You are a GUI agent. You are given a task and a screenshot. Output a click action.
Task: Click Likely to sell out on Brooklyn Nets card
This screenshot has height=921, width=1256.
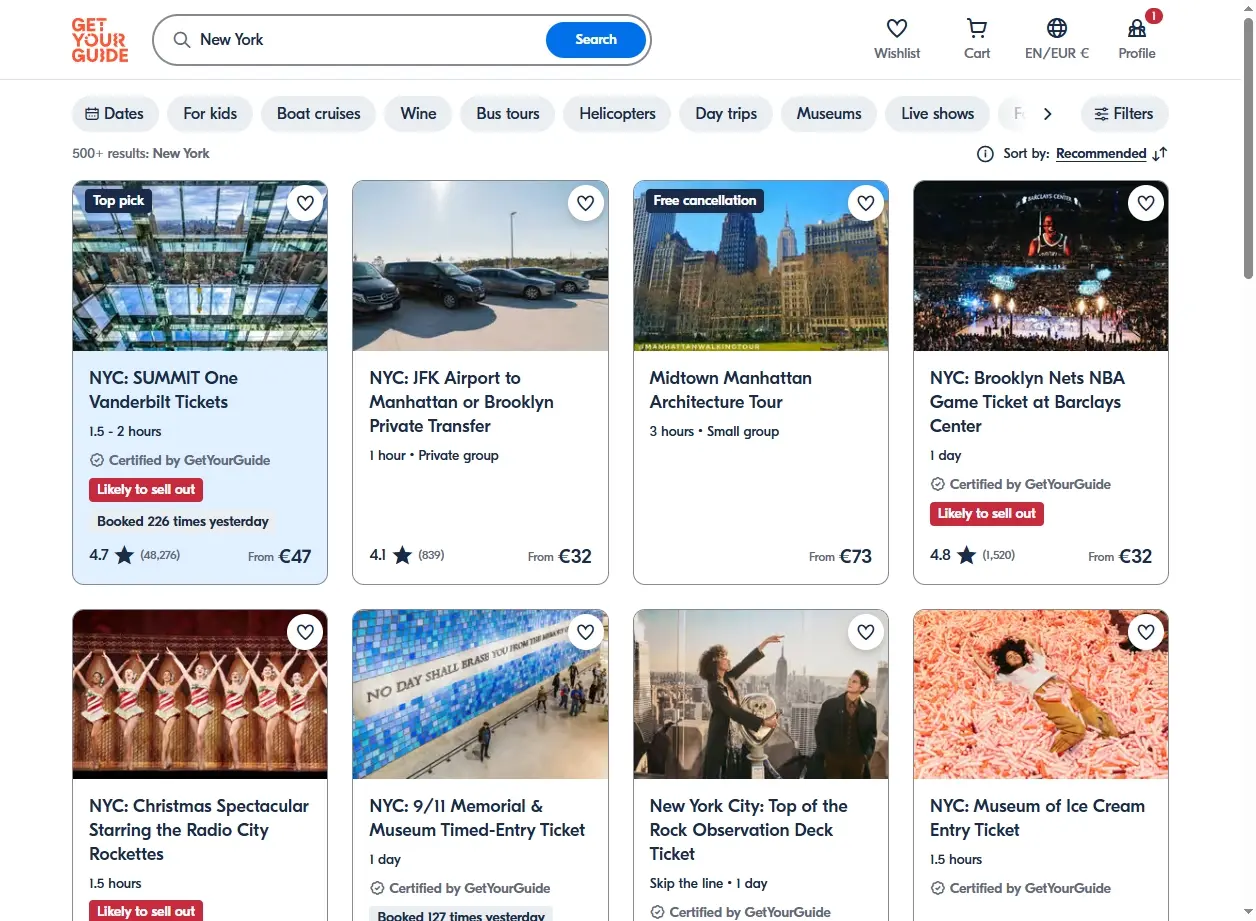point(987,514)
